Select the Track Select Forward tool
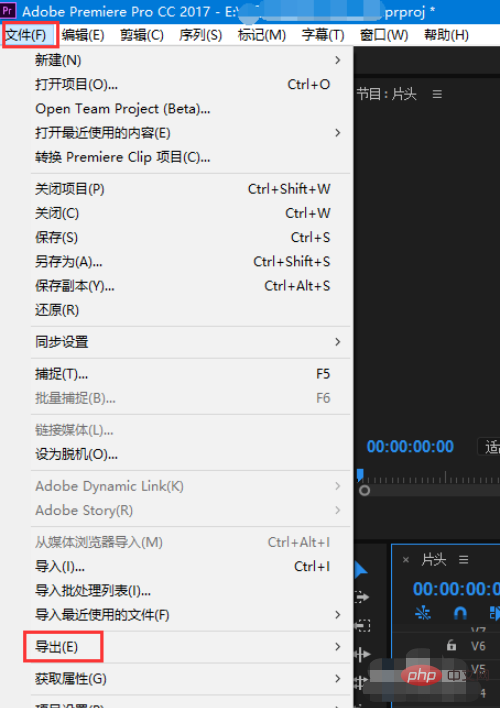This screenshot has width=500, height=708. pyautogui.click(x=362, y=597)
